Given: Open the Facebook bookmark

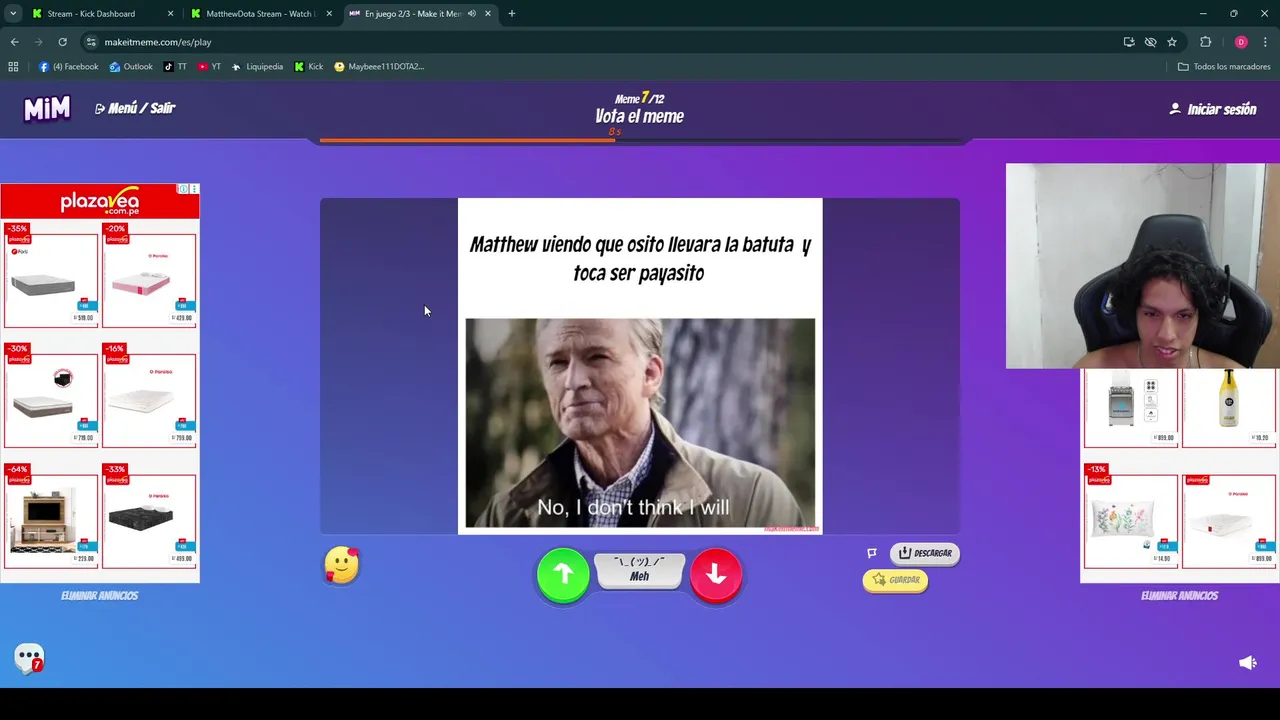Looking at the screenshot, I should (x=68, y=67).
